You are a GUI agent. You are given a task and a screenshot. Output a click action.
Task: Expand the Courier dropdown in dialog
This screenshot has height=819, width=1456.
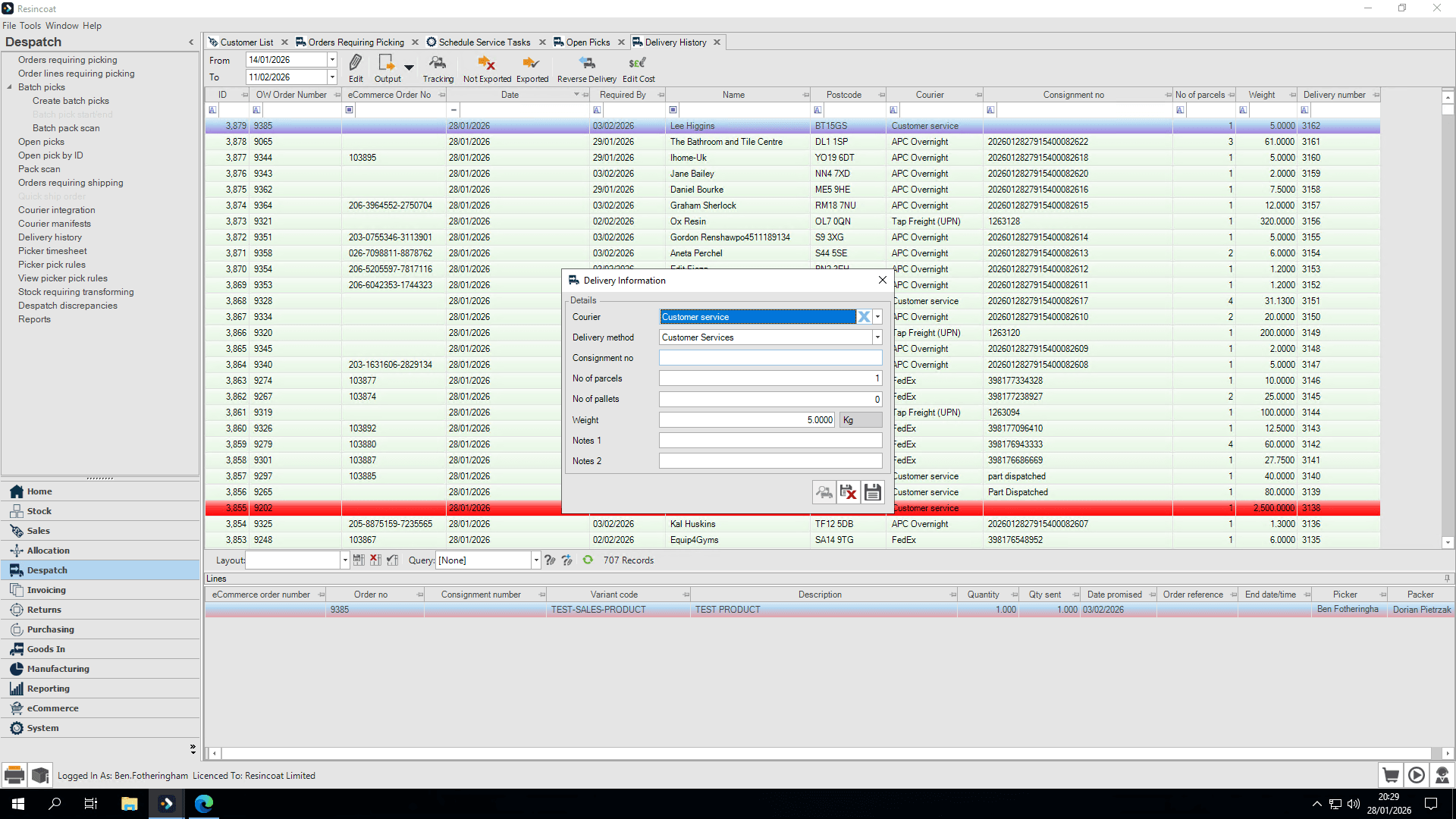[x=877, y=317]
